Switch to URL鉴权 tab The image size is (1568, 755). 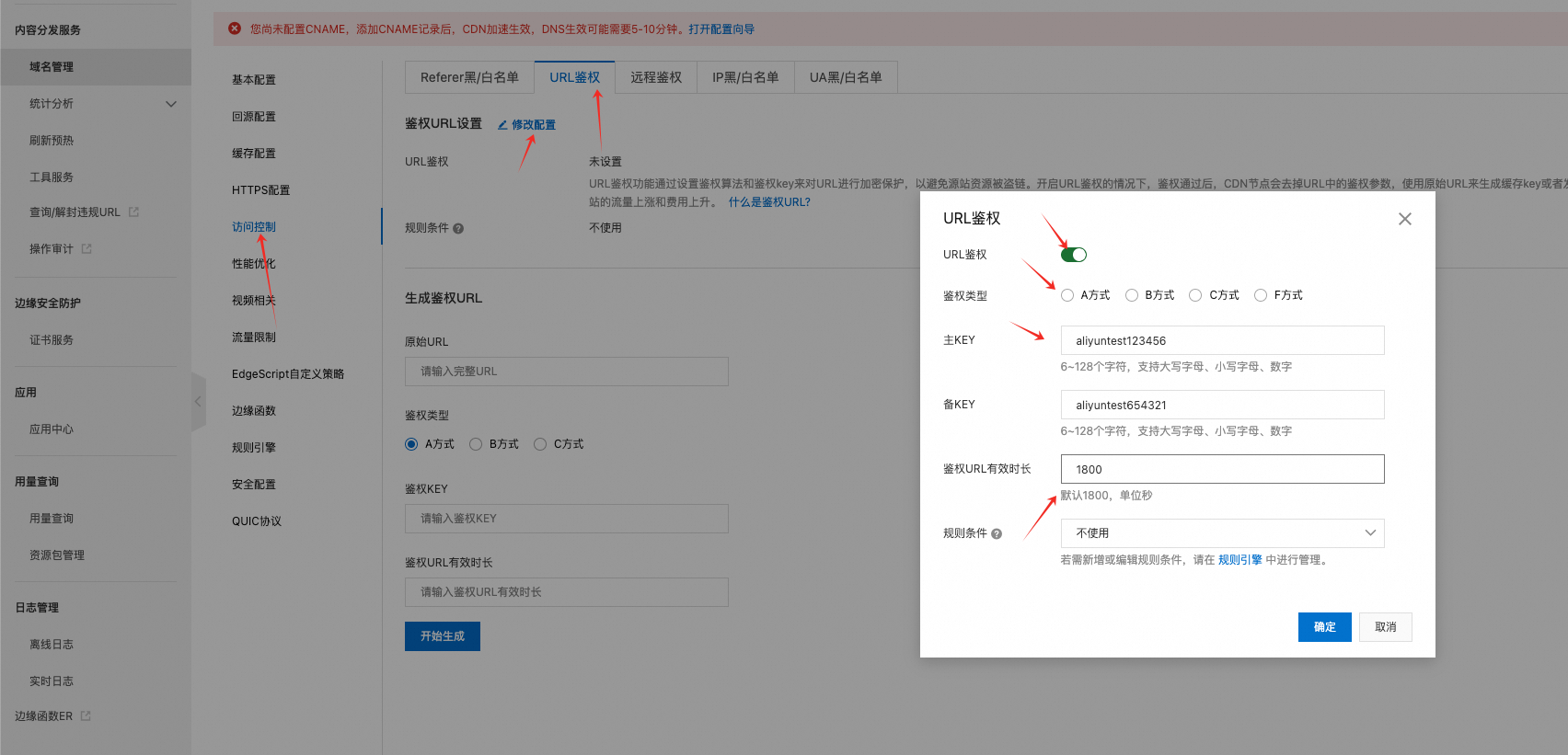574,77
